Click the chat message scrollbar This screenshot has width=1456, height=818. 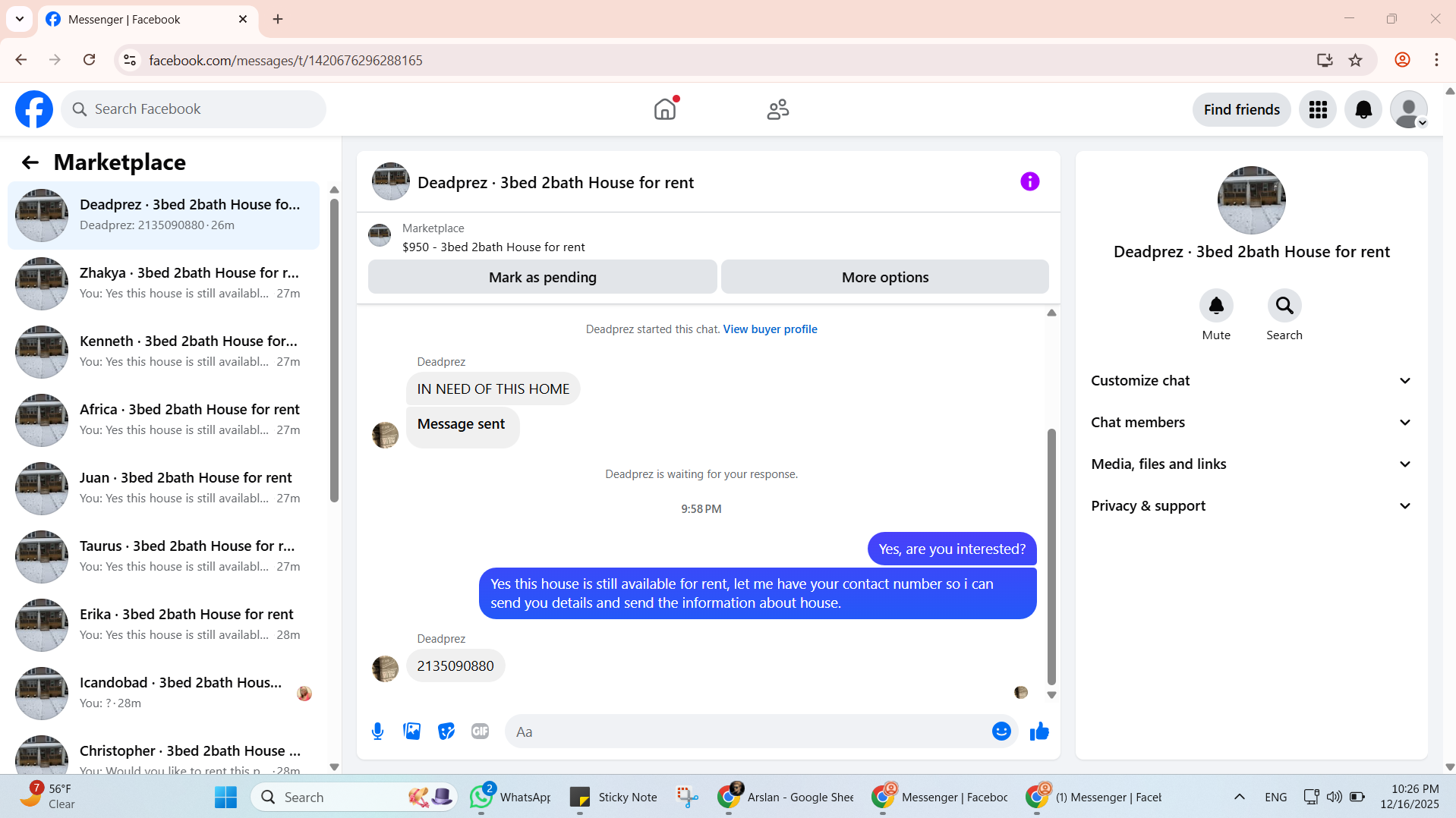pos(1051,557)
